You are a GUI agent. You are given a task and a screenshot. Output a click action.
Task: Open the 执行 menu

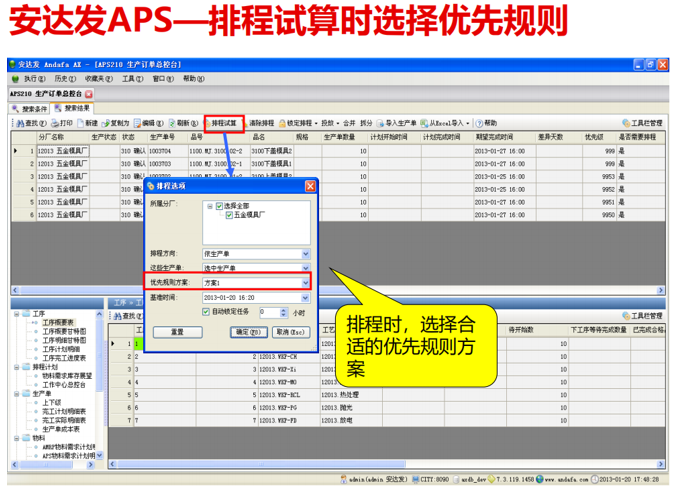click(x=34, y=79)
